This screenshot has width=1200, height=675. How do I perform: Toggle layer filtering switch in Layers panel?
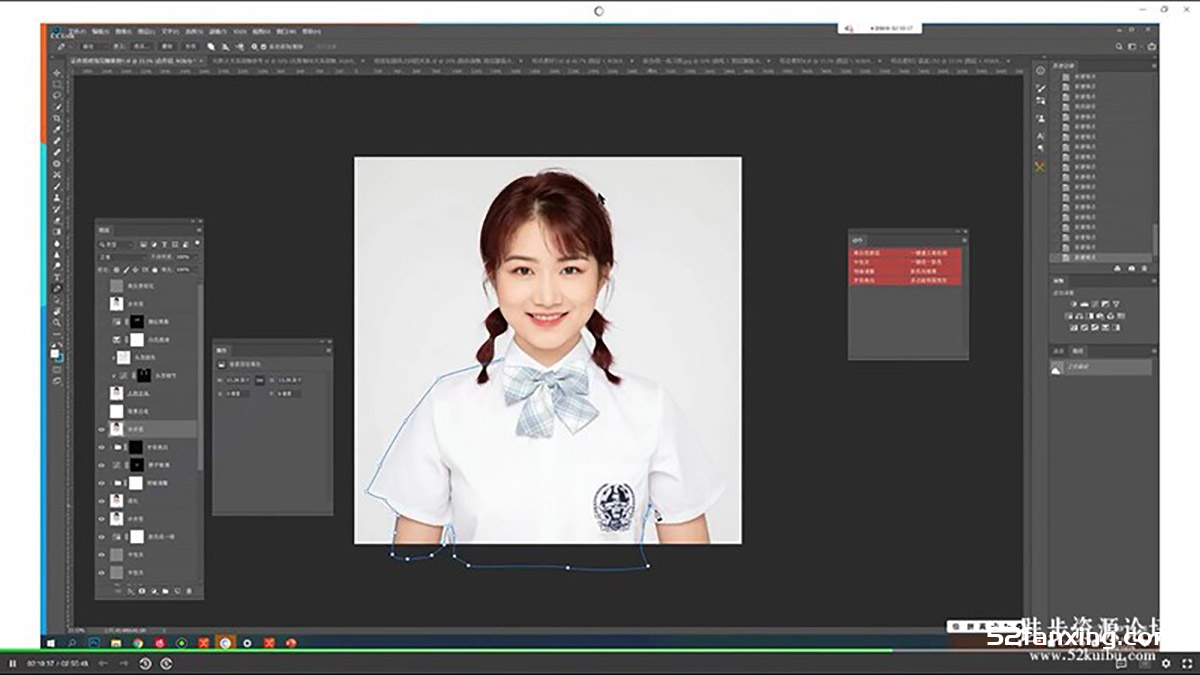(x=195, y=244)
